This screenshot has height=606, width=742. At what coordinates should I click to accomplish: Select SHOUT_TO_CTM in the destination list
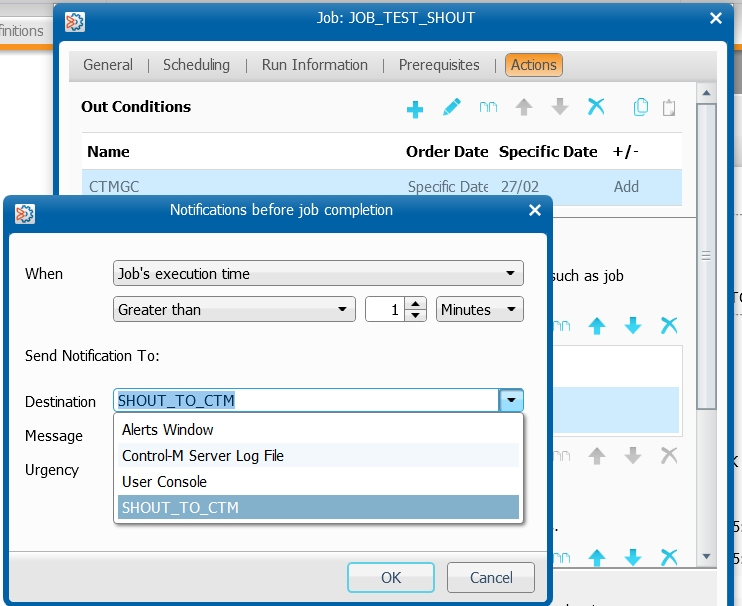(x=318, y=507)
